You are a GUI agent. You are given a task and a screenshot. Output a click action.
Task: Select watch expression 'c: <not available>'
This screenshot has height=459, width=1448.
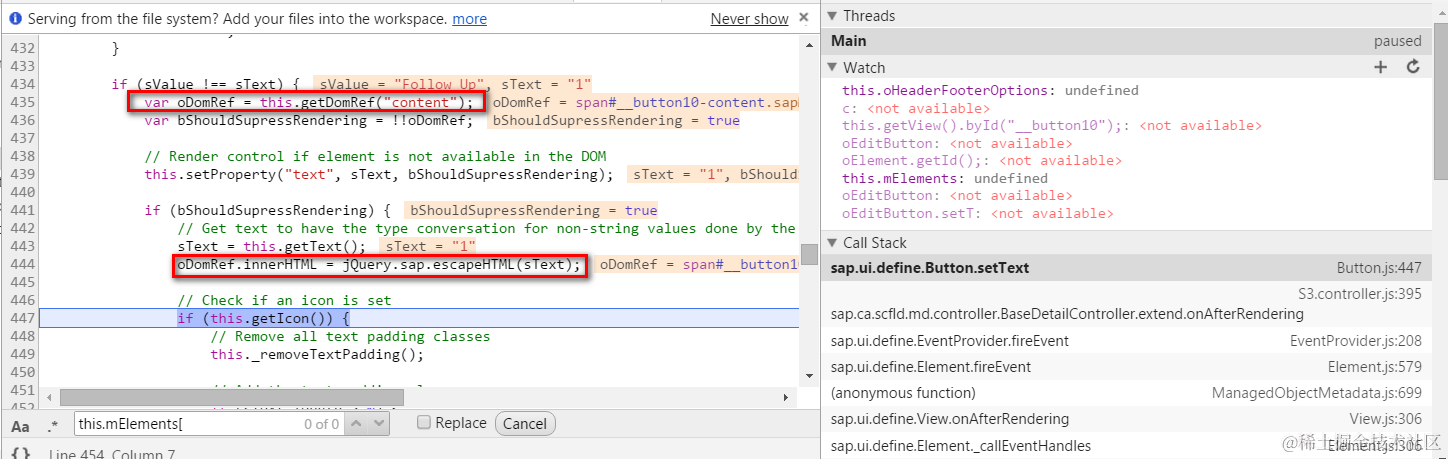(916, 108)
